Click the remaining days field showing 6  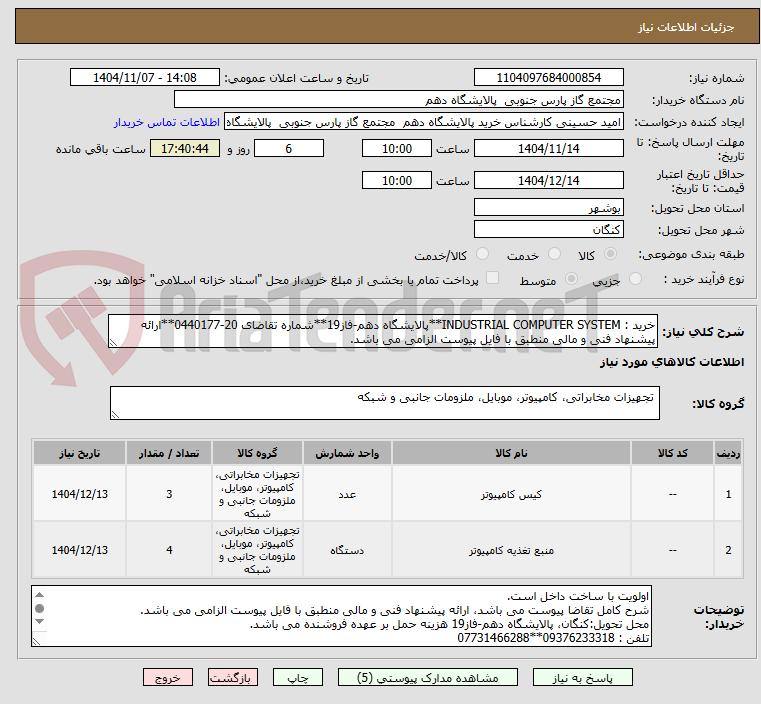tap(289, 148)
